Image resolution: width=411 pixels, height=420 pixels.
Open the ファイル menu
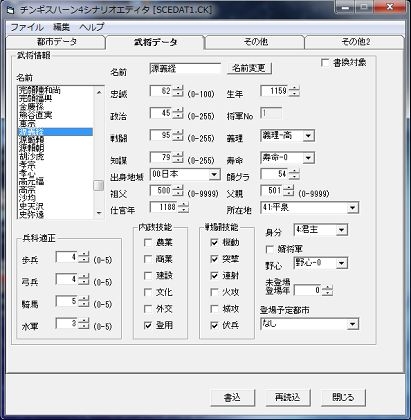pos(27,27)
